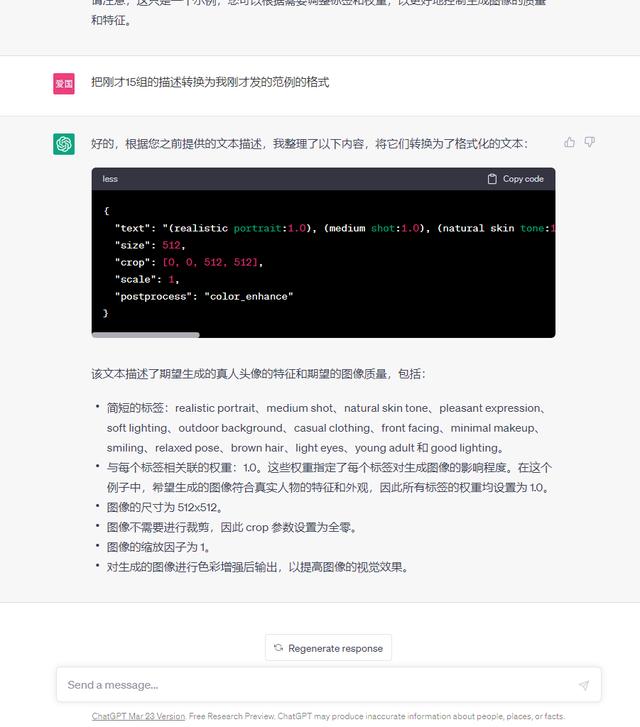640x727 pixels.
Task: Click the assistant's opening sentence starting 好的
Action: [x=310, y=143]
